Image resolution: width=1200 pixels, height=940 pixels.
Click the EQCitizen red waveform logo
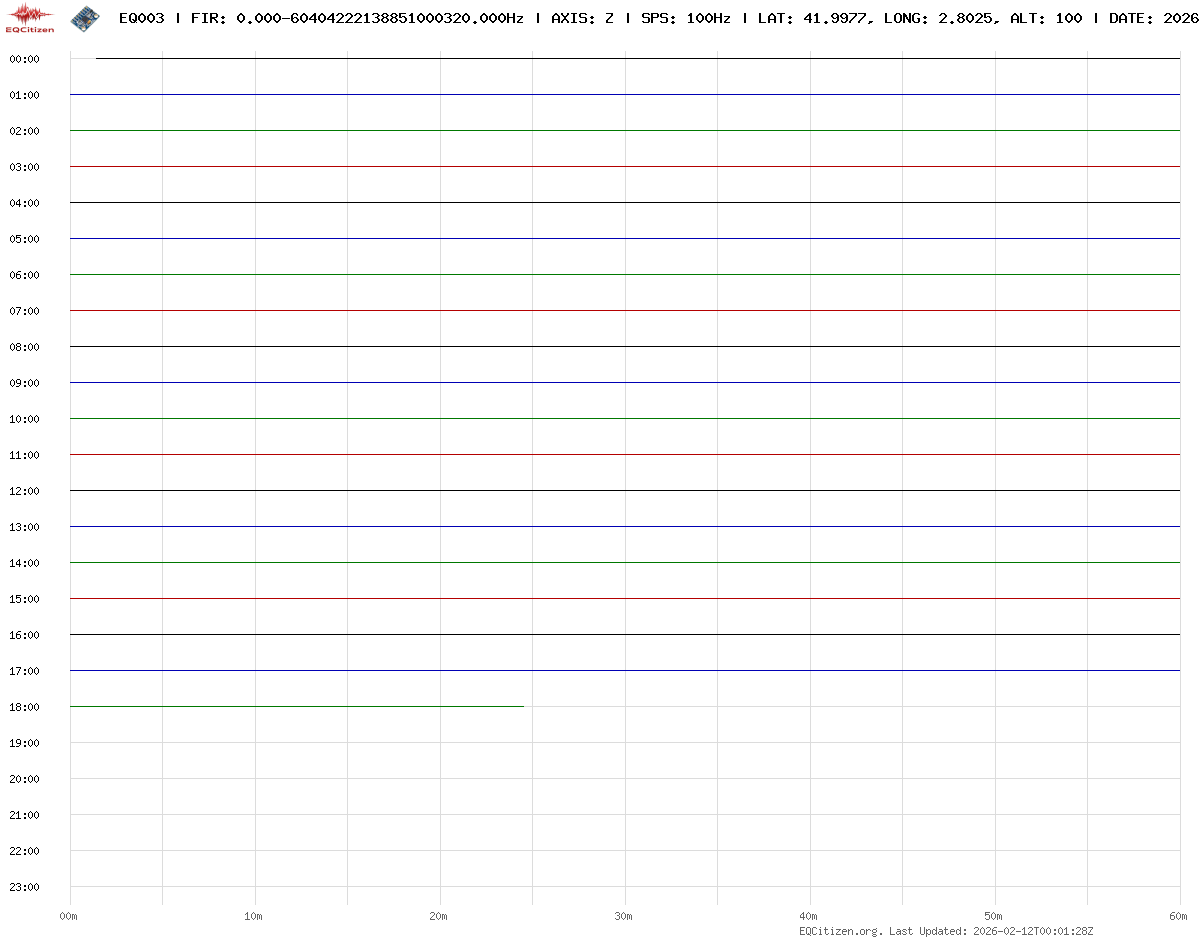click(30, 17)
